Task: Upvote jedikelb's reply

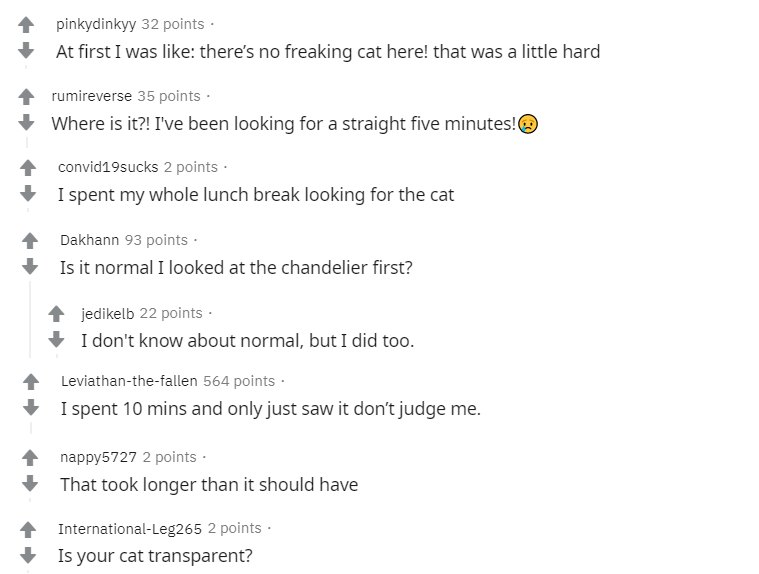Action: click(x=56, y=314)
